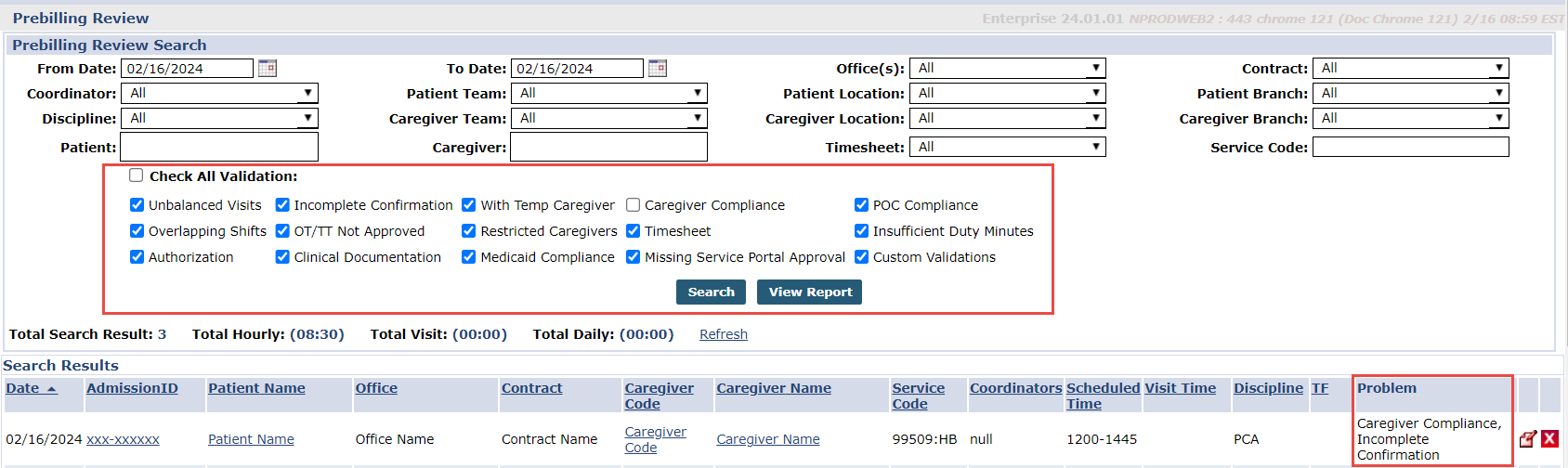Open the Timesheet dropdown
The height and width of the screenshot is (468, 1568).
(x=1008, y=147)
